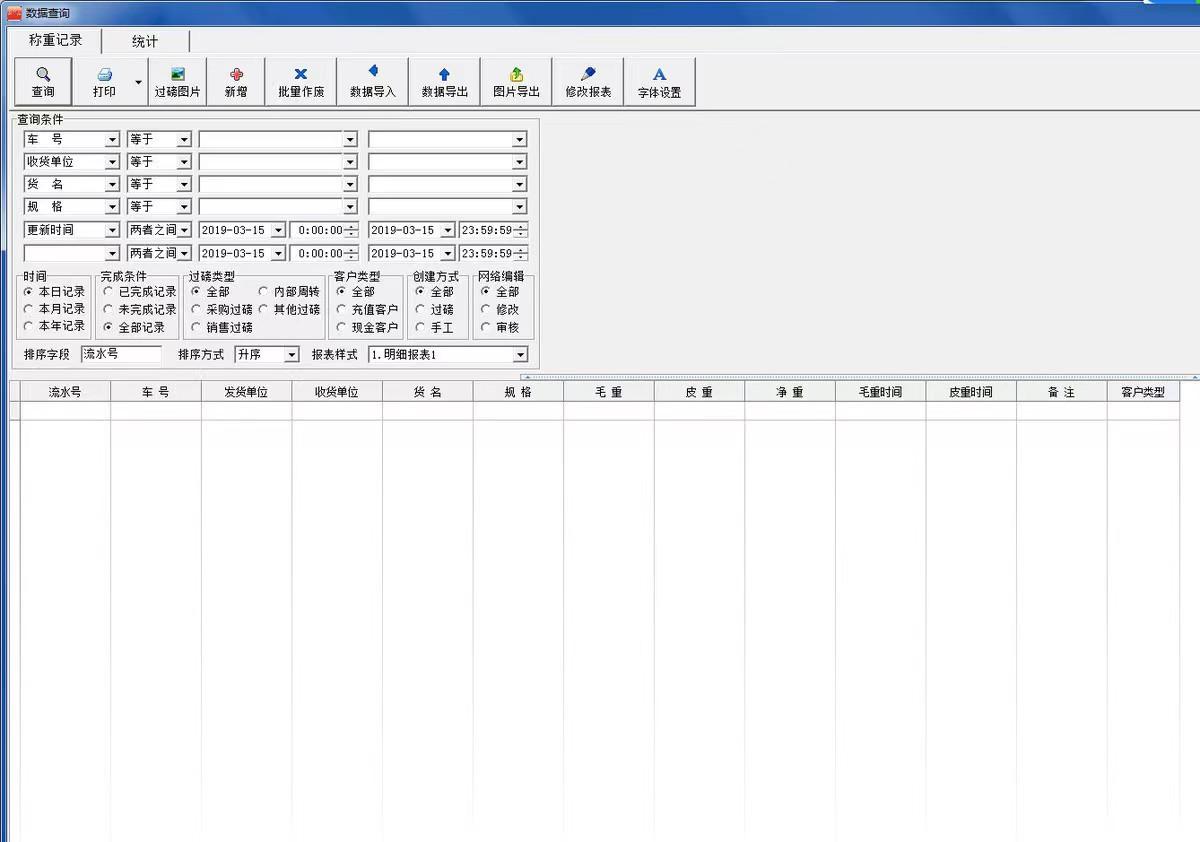Open start date picker in 更新时间 row
Screen dimensions: 1200x842
pos(278,230)
